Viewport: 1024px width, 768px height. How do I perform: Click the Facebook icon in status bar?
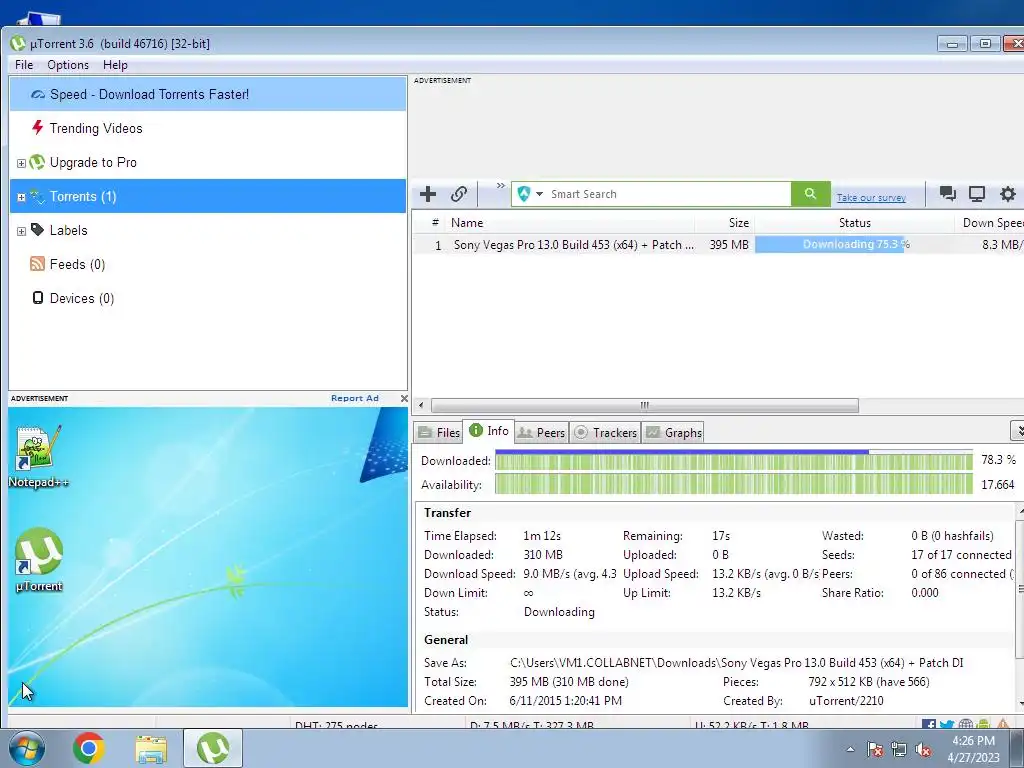click(x=929, y=725)
